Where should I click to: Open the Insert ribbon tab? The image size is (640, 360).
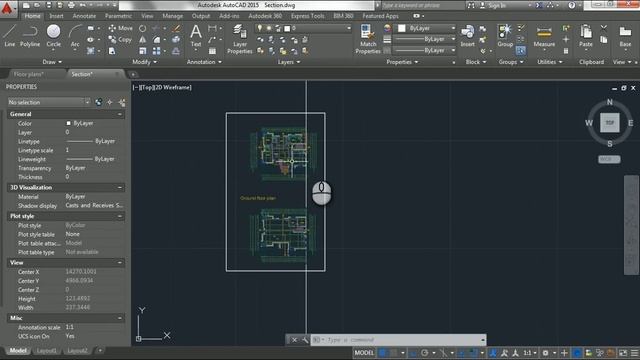(x=56, y=16)
